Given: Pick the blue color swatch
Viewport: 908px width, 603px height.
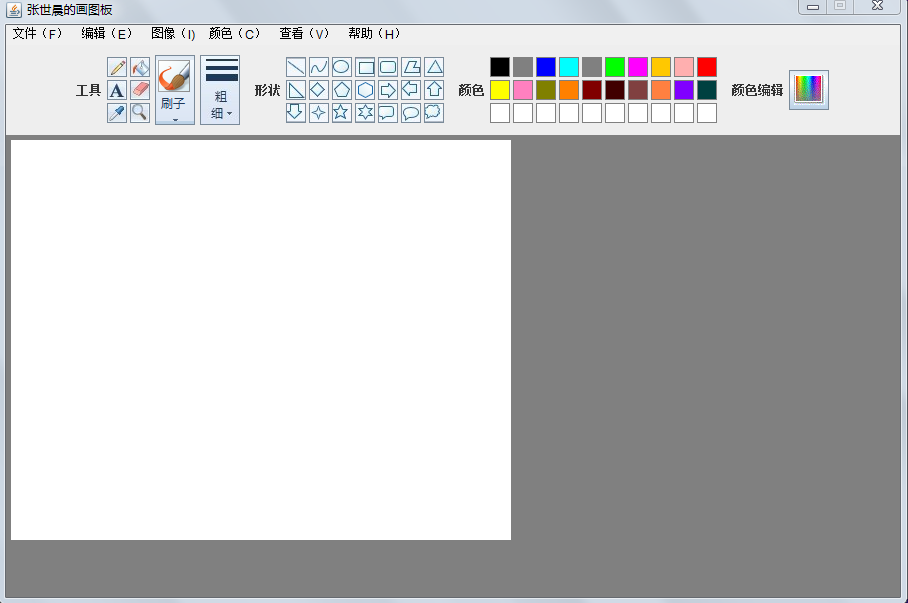Looking at the screenshot, I should [x=546, y=67].
